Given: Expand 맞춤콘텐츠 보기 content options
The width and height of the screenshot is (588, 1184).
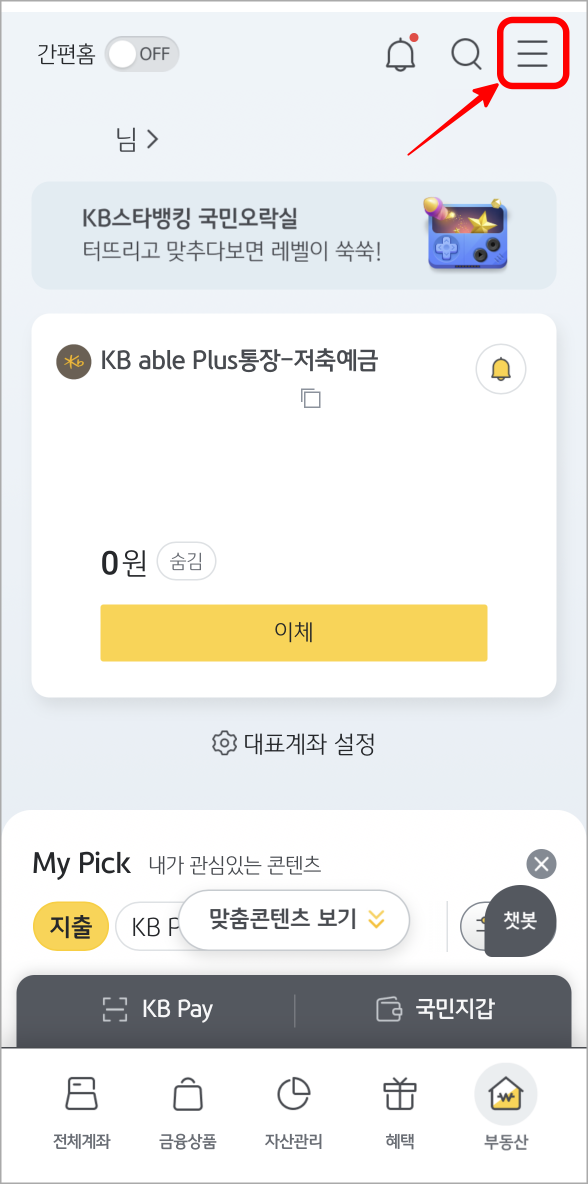Looking at the screenshot, I should click(x=293, y=920).
